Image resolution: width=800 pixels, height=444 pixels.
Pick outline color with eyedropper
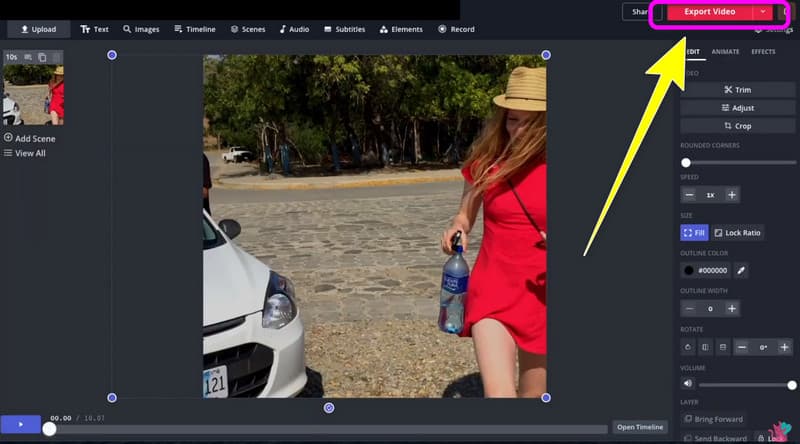(x=741, y=270)
